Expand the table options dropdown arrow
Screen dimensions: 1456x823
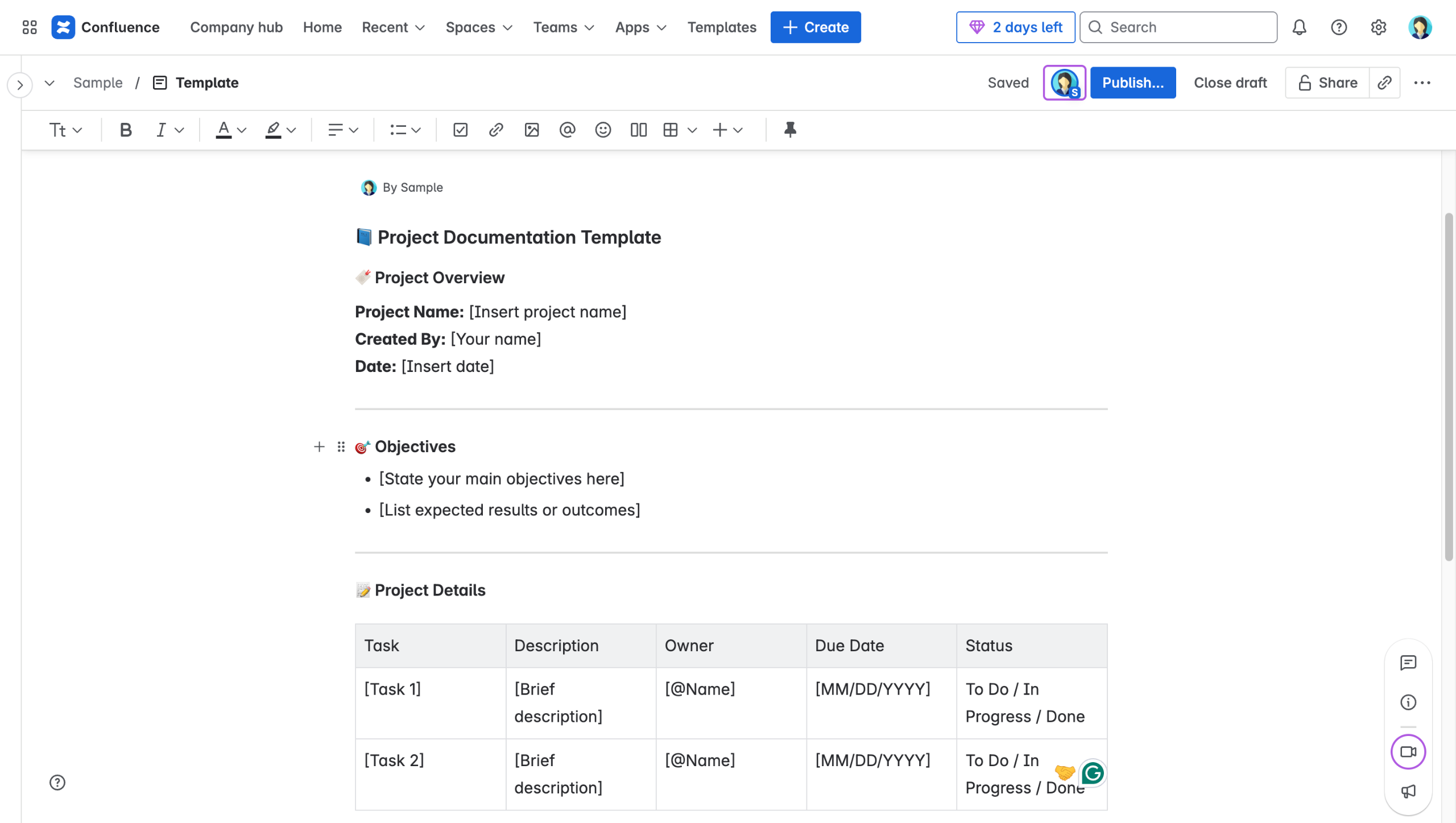pos(692,130)
